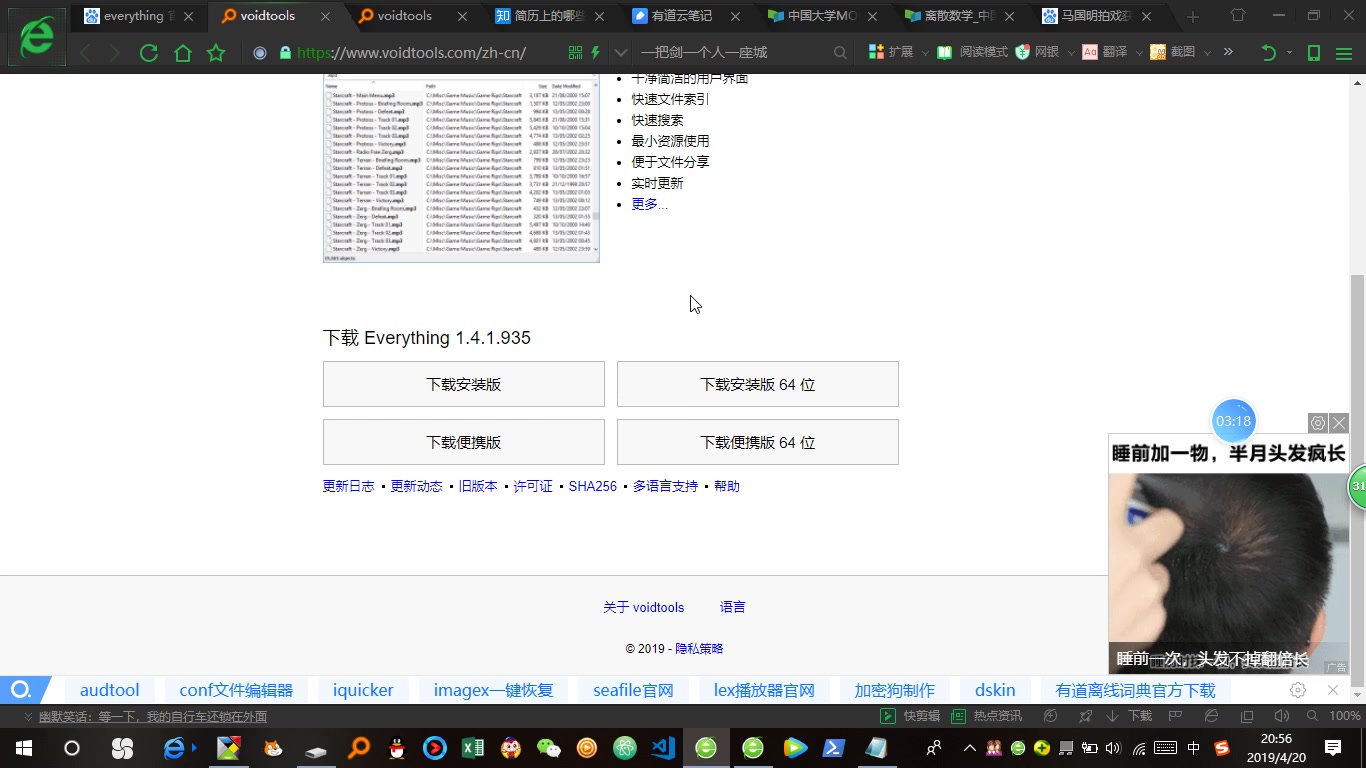This screenshot has height=768, width=1366.
Task: Close the search suggestion bar
Action: tap(1333, 690)
